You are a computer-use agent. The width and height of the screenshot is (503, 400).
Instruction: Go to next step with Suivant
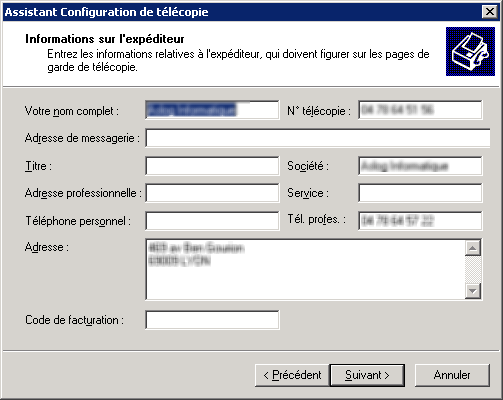click(367, 375)
